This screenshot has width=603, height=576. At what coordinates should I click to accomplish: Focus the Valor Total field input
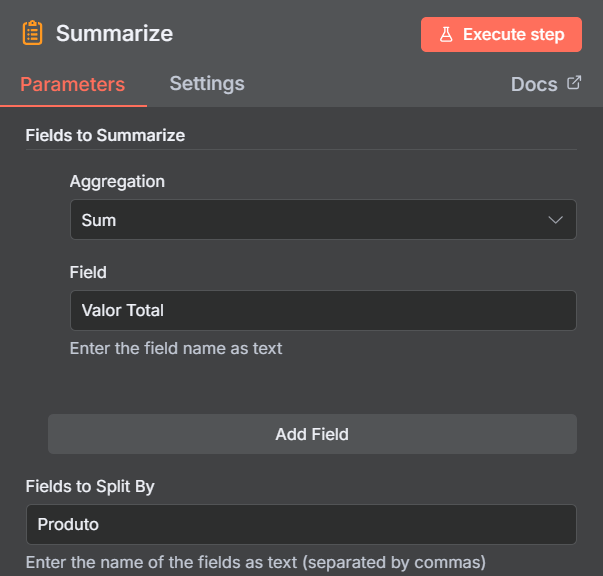[x=323, y=310]
